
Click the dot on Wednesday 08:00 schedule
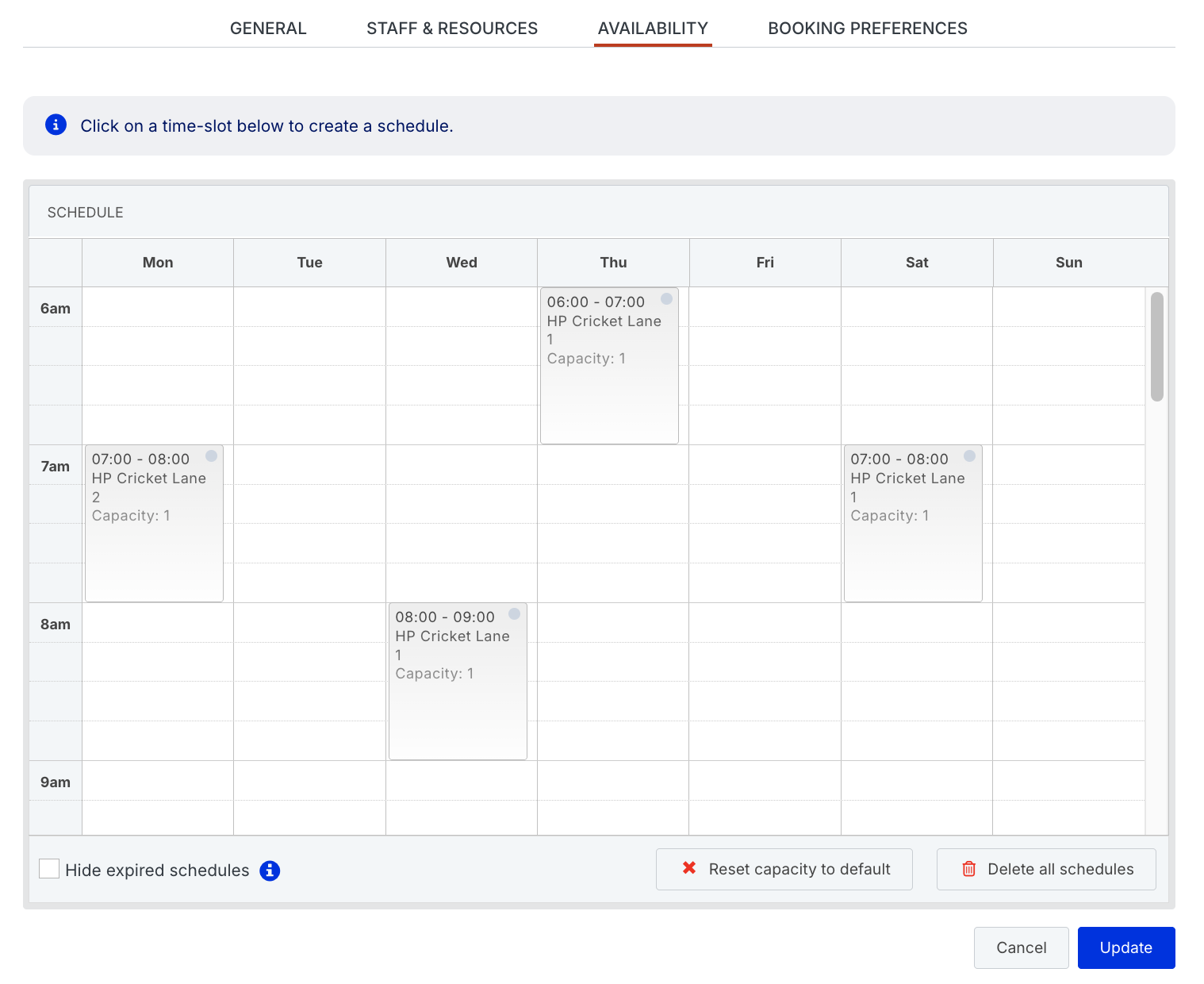[x=514, y=614]
